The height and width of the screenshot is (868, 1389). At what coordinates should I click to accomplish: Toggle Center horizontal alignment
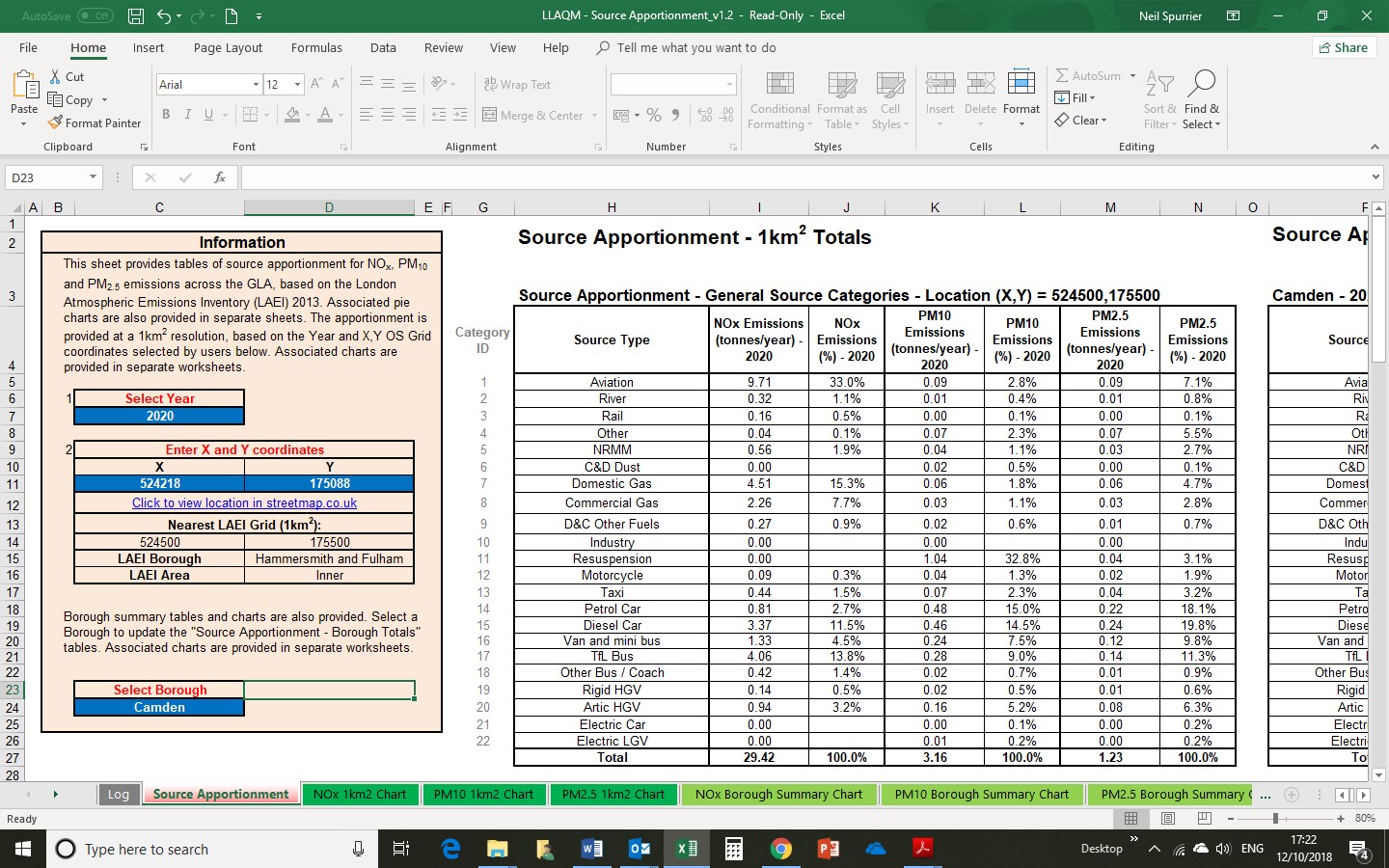388,115
